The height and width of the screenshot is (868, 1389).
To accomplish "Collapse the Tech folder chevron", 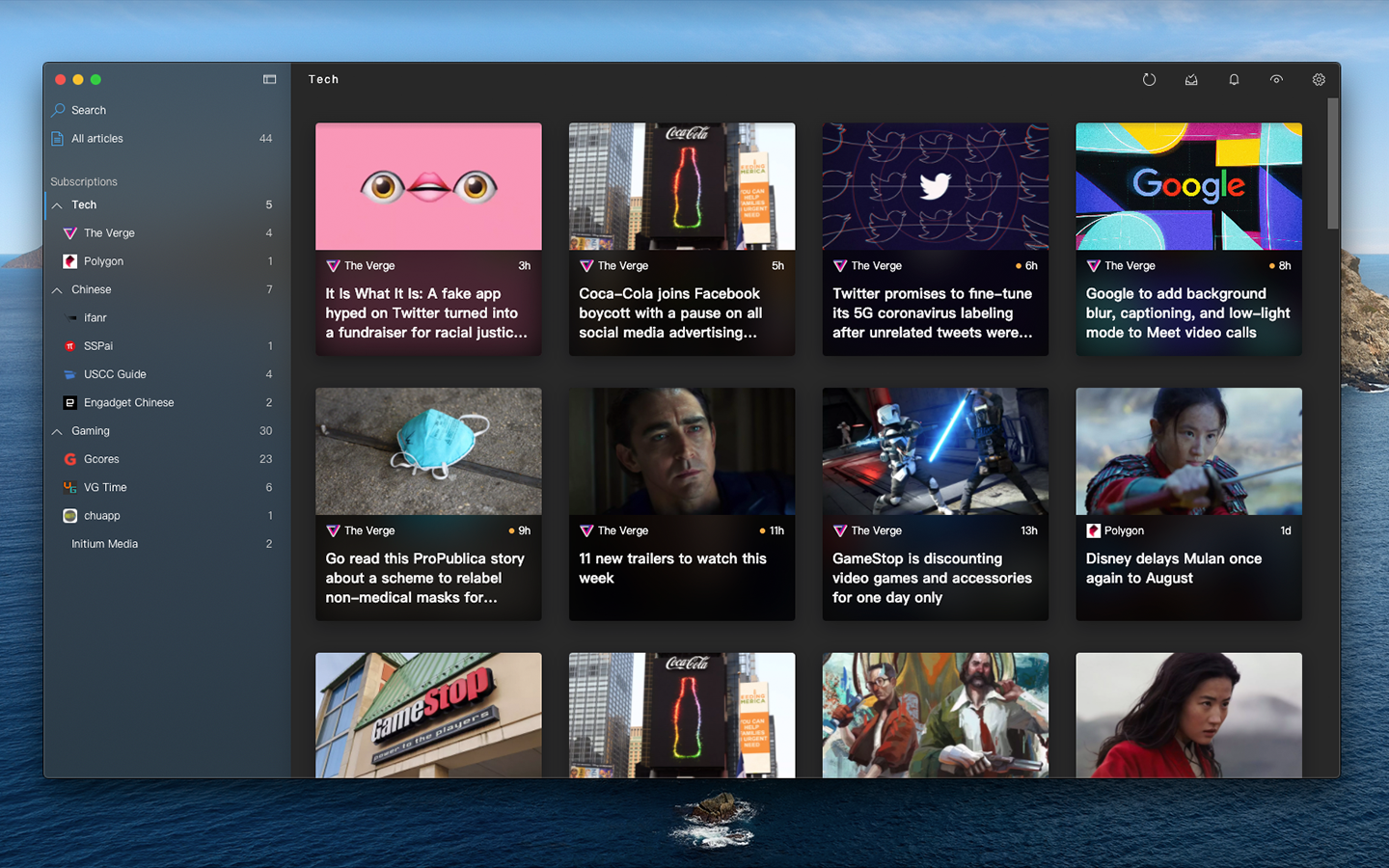I will [57, 205].
